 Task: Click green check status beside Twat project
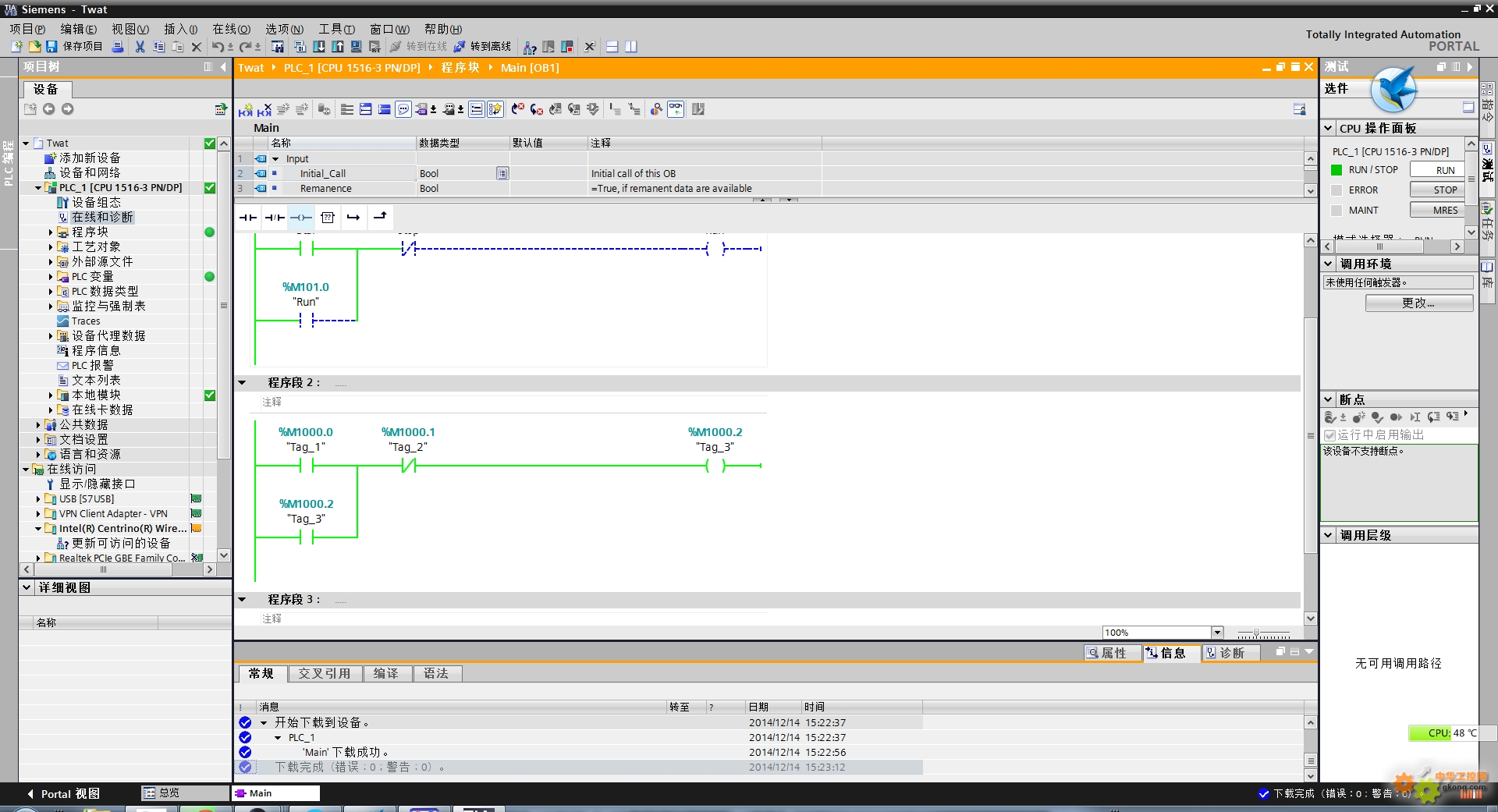pos(210,144)
